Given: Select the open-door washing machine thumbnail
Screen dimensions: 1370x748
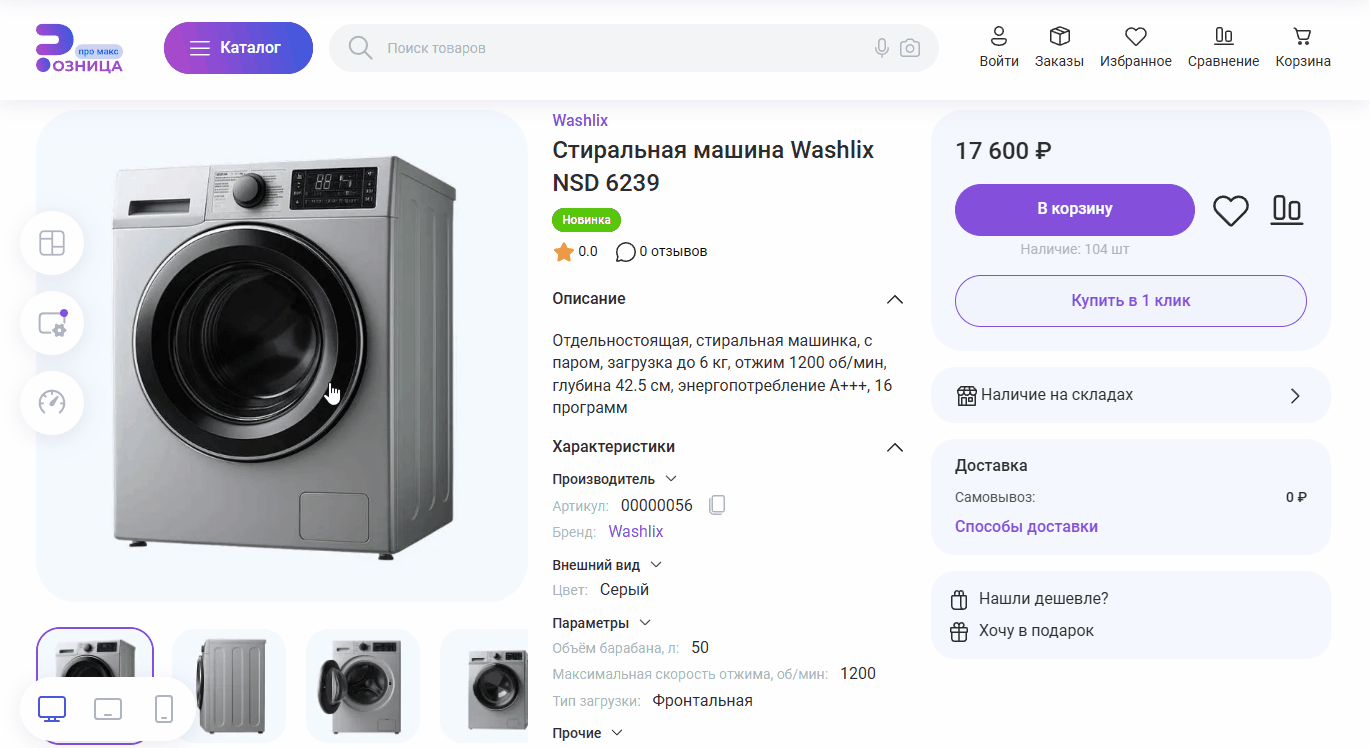Looking at the screenshot, I should [362, 686].
